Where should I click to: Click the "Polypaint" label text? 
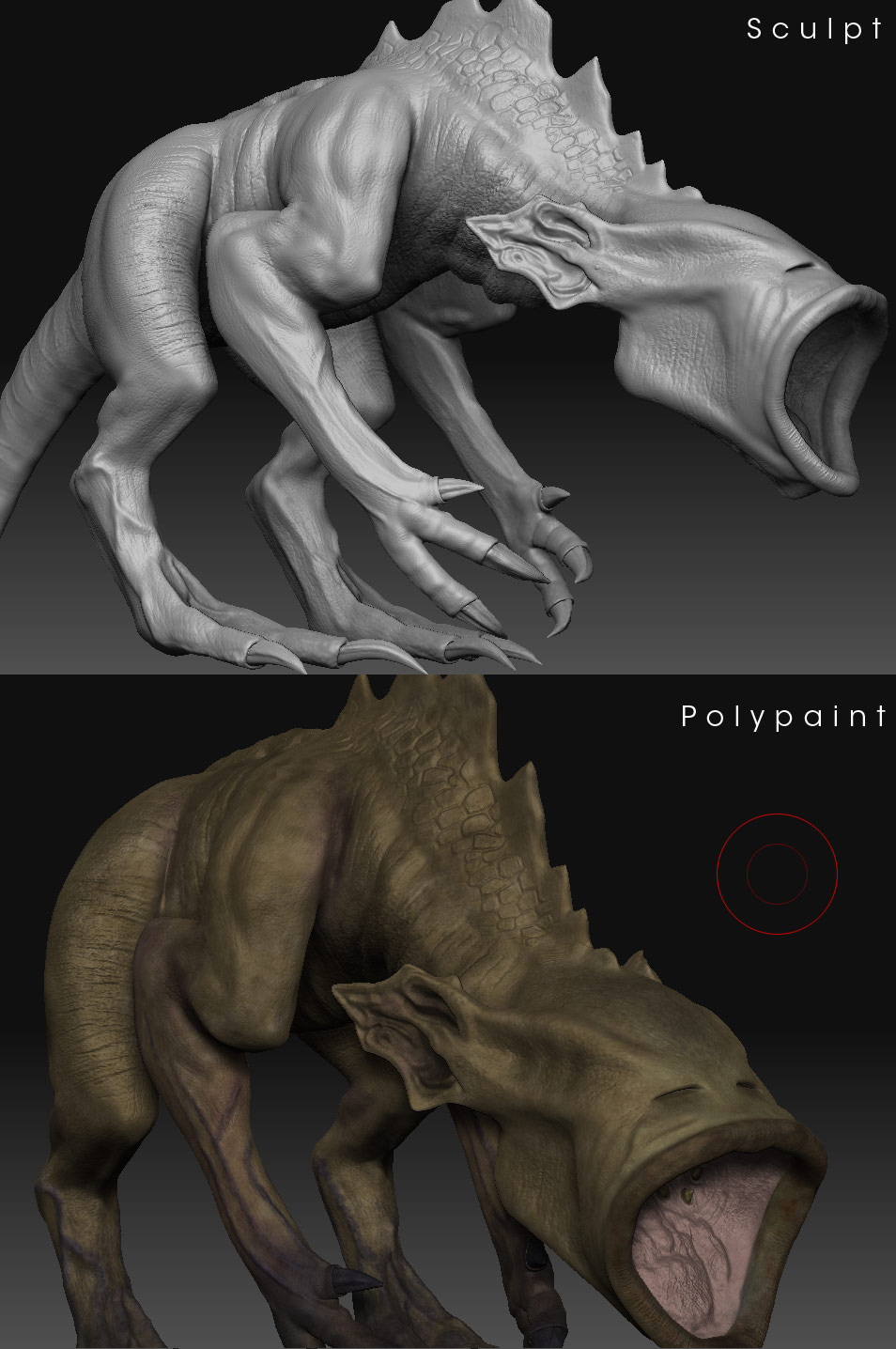coord(783,718)
